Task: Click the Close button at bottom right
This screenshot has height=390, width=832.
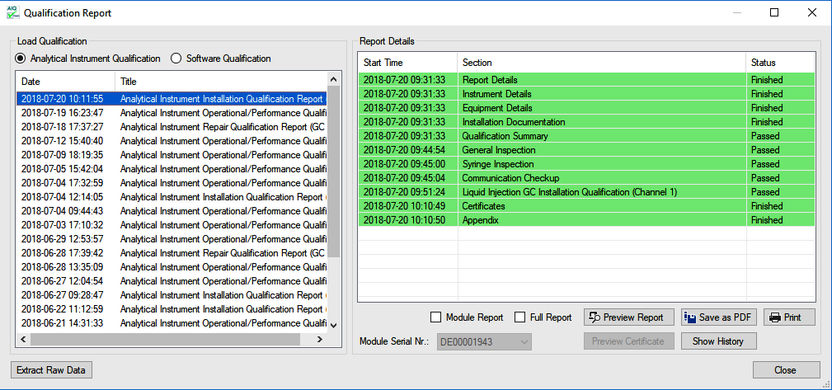Action: (786, 370)
